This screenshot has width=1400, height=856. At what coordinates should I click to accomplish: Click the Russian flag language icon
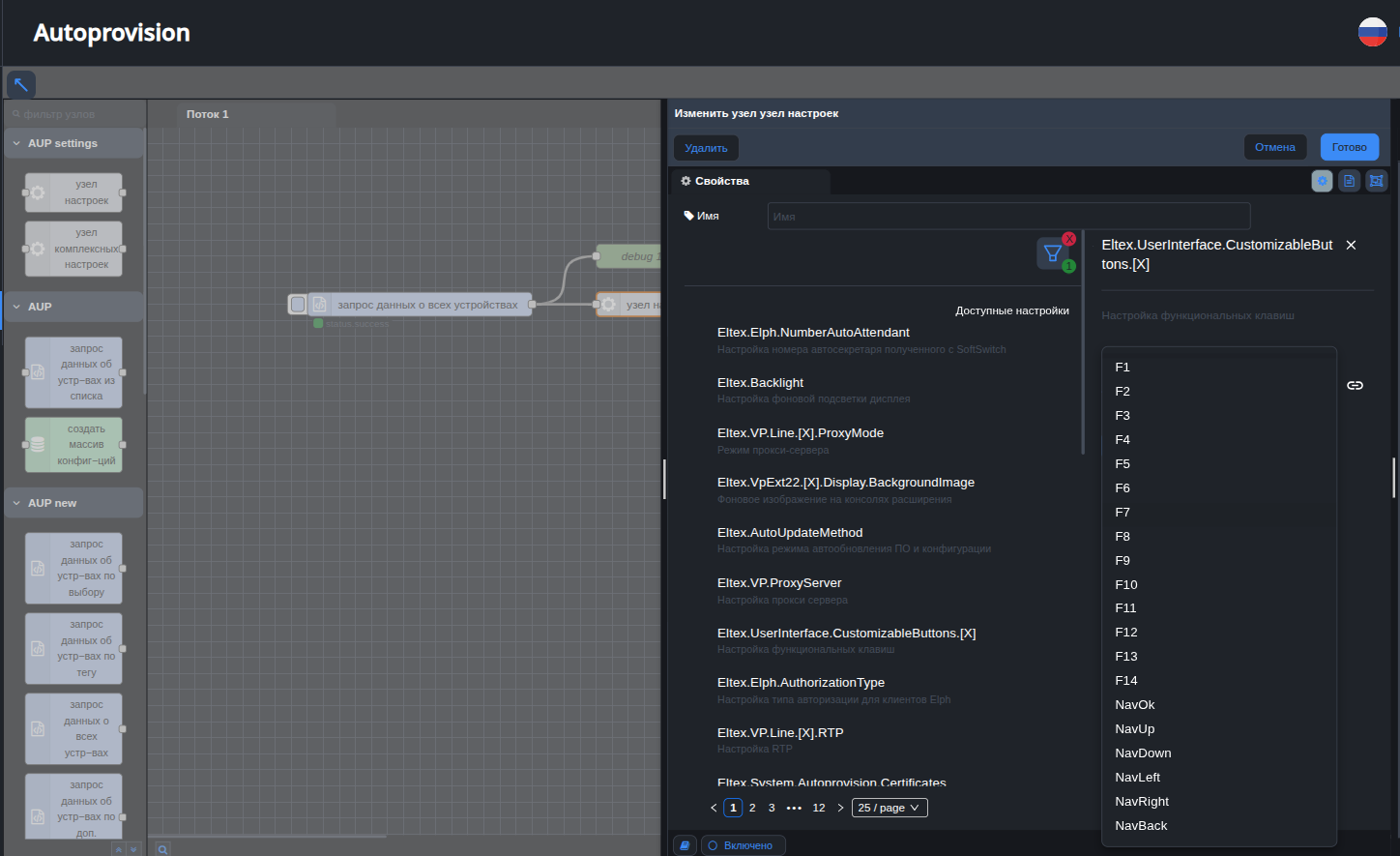(1372, 33)
